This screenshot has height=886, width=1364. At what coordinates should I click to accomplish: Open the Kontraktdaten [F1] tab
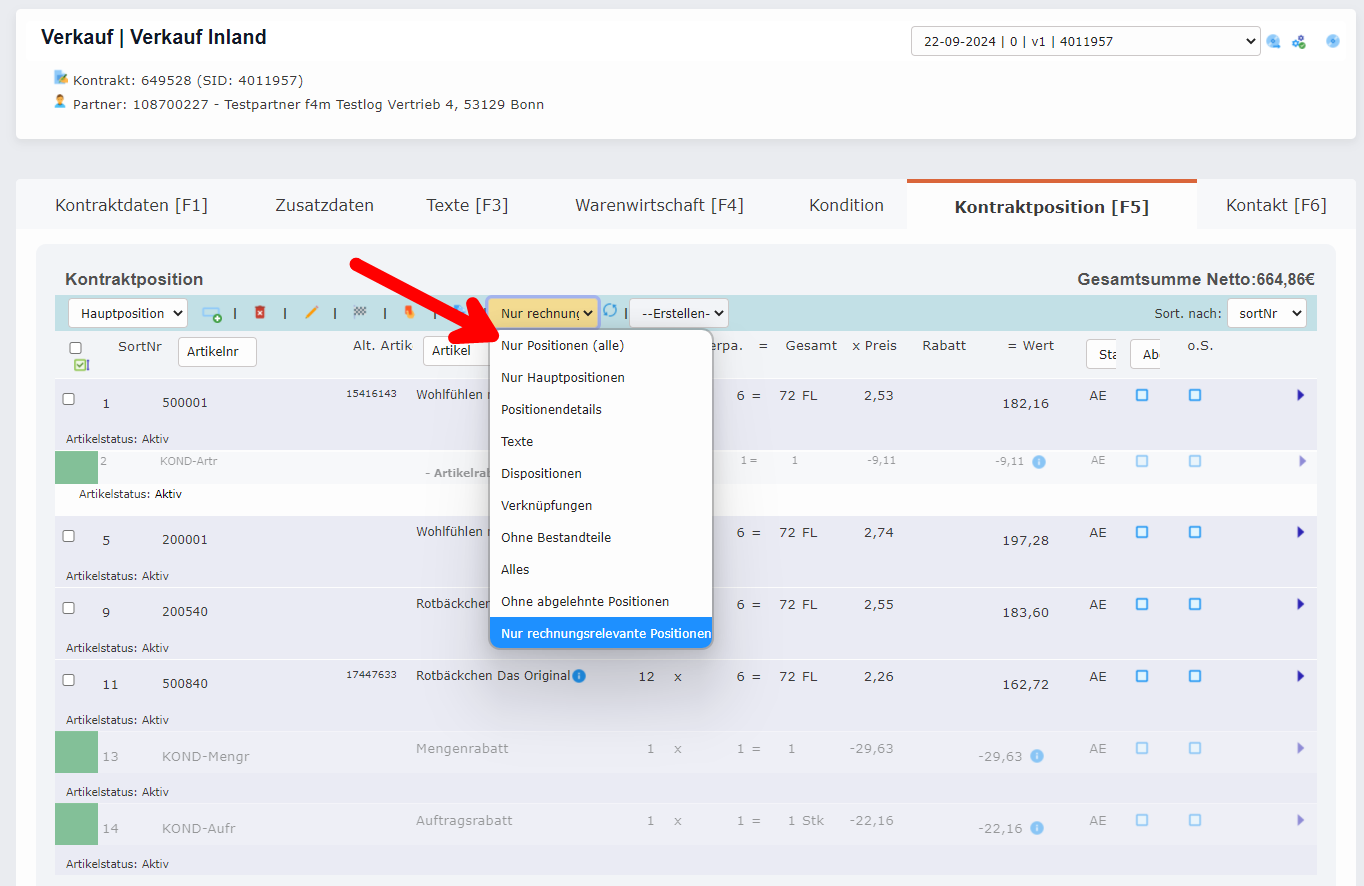[131, 205]
